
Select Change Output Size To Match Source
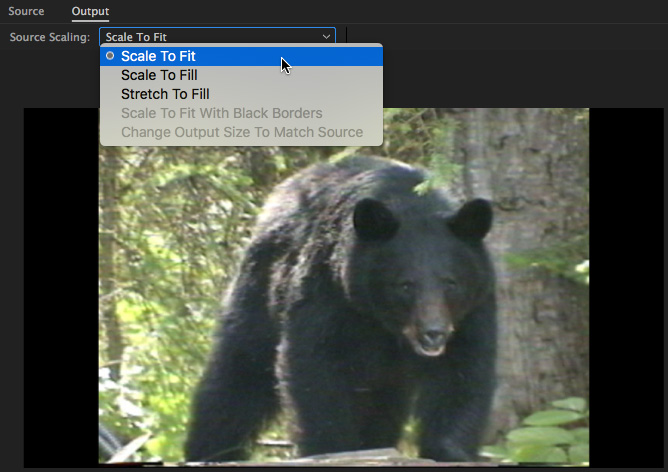coord(241,132)
